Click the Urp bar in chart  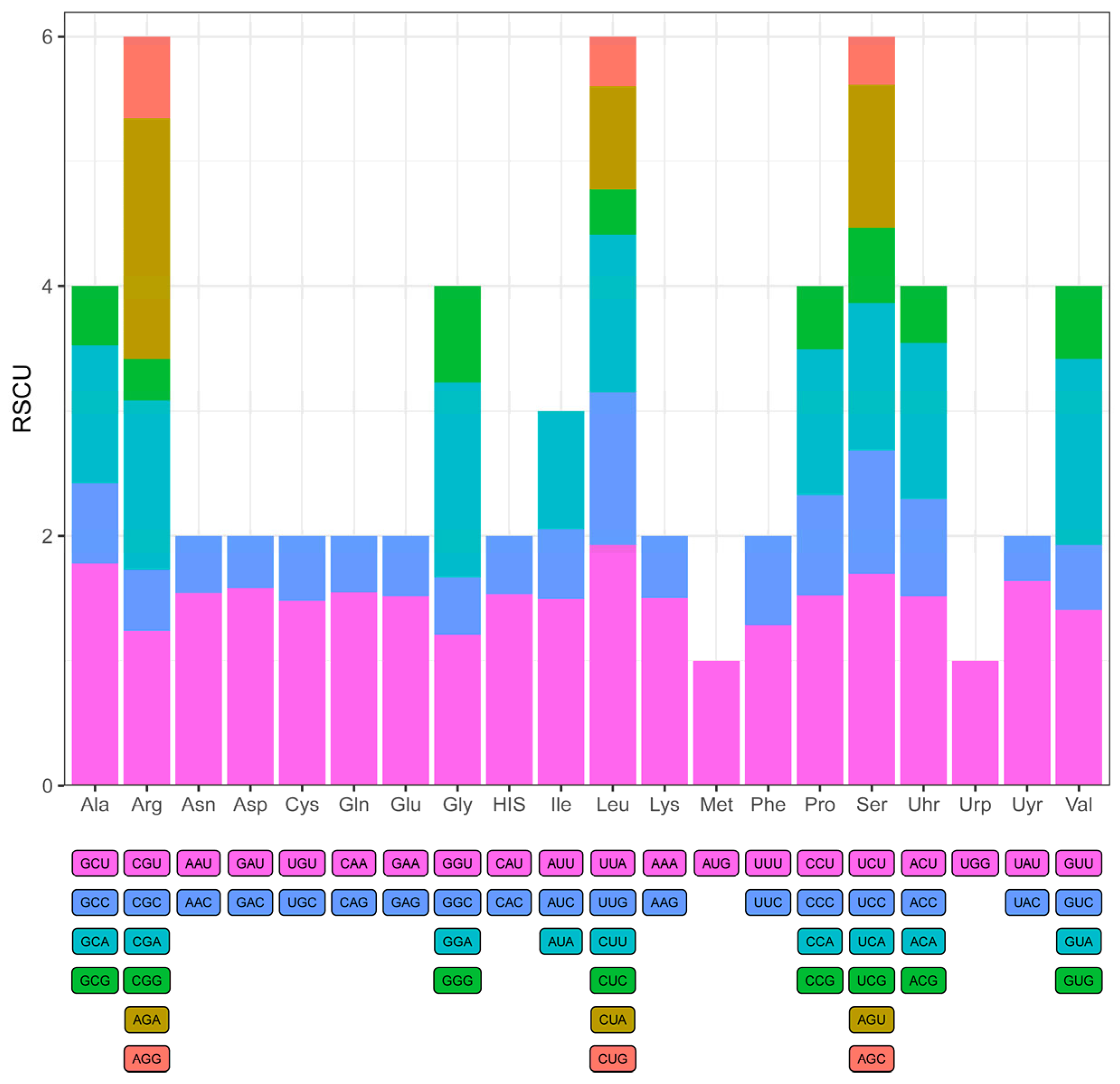click(x=975, y=723)
